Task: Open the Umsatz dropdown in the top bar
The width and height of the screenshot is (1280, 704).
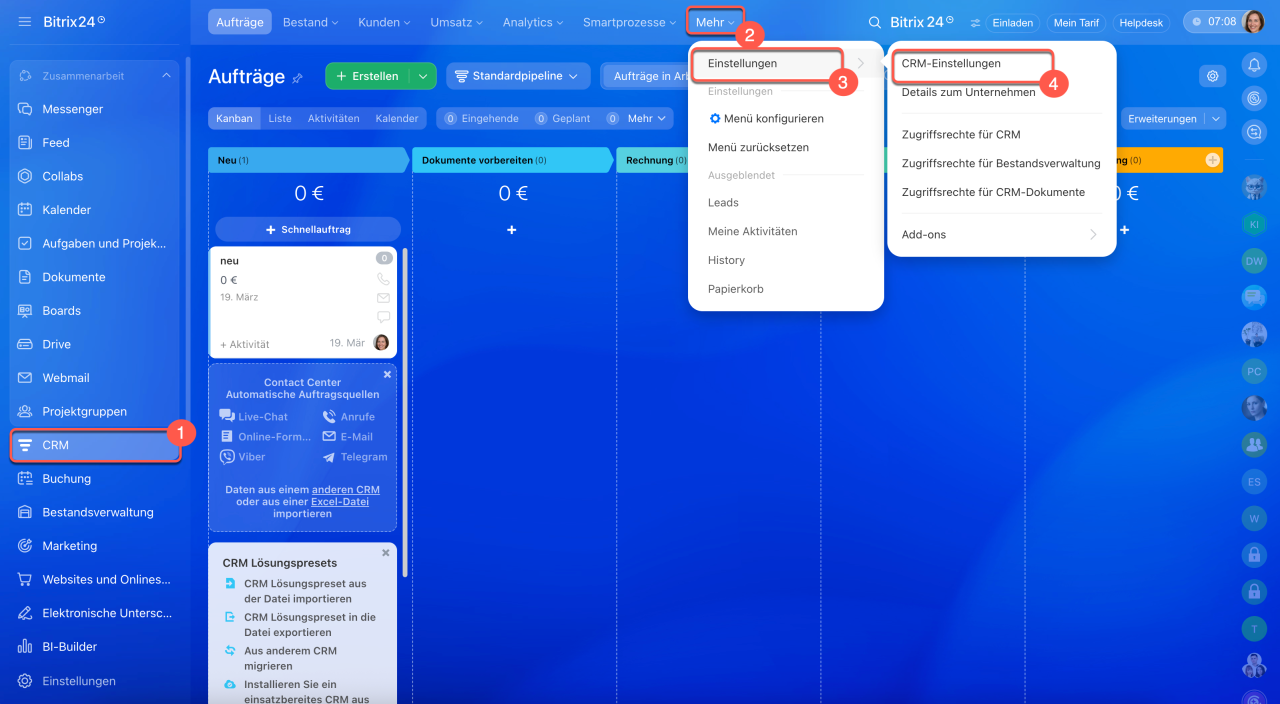Action: [x=457, y=22]
